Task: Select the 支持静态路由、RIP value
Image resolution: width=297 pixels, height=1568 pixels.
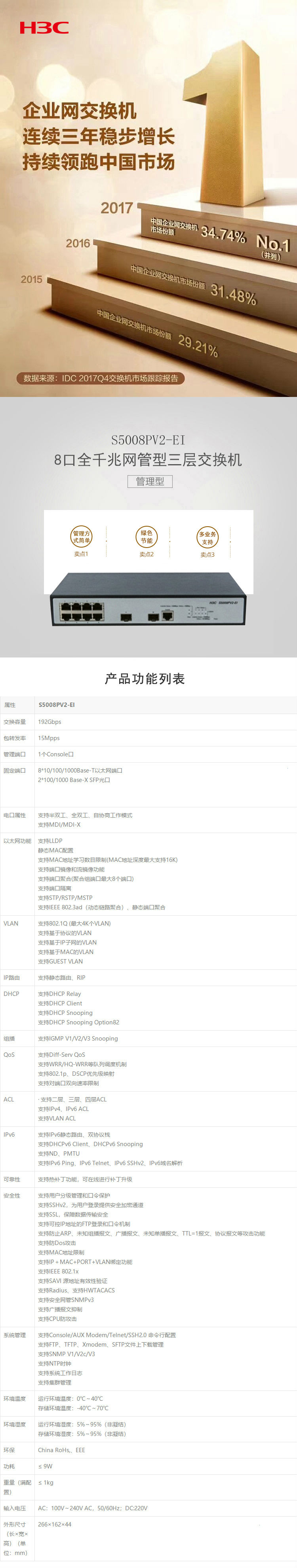Action: 62,978
